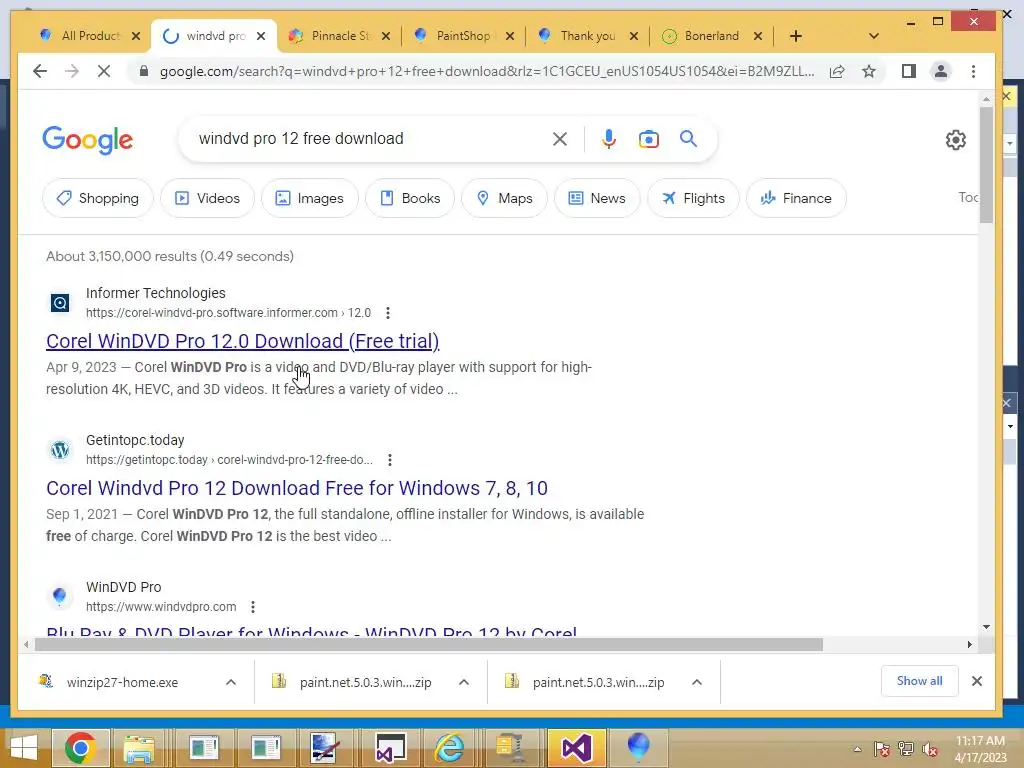Click the Google logo
Viewport: 1024px width, 768px height.
coord(88,140)
